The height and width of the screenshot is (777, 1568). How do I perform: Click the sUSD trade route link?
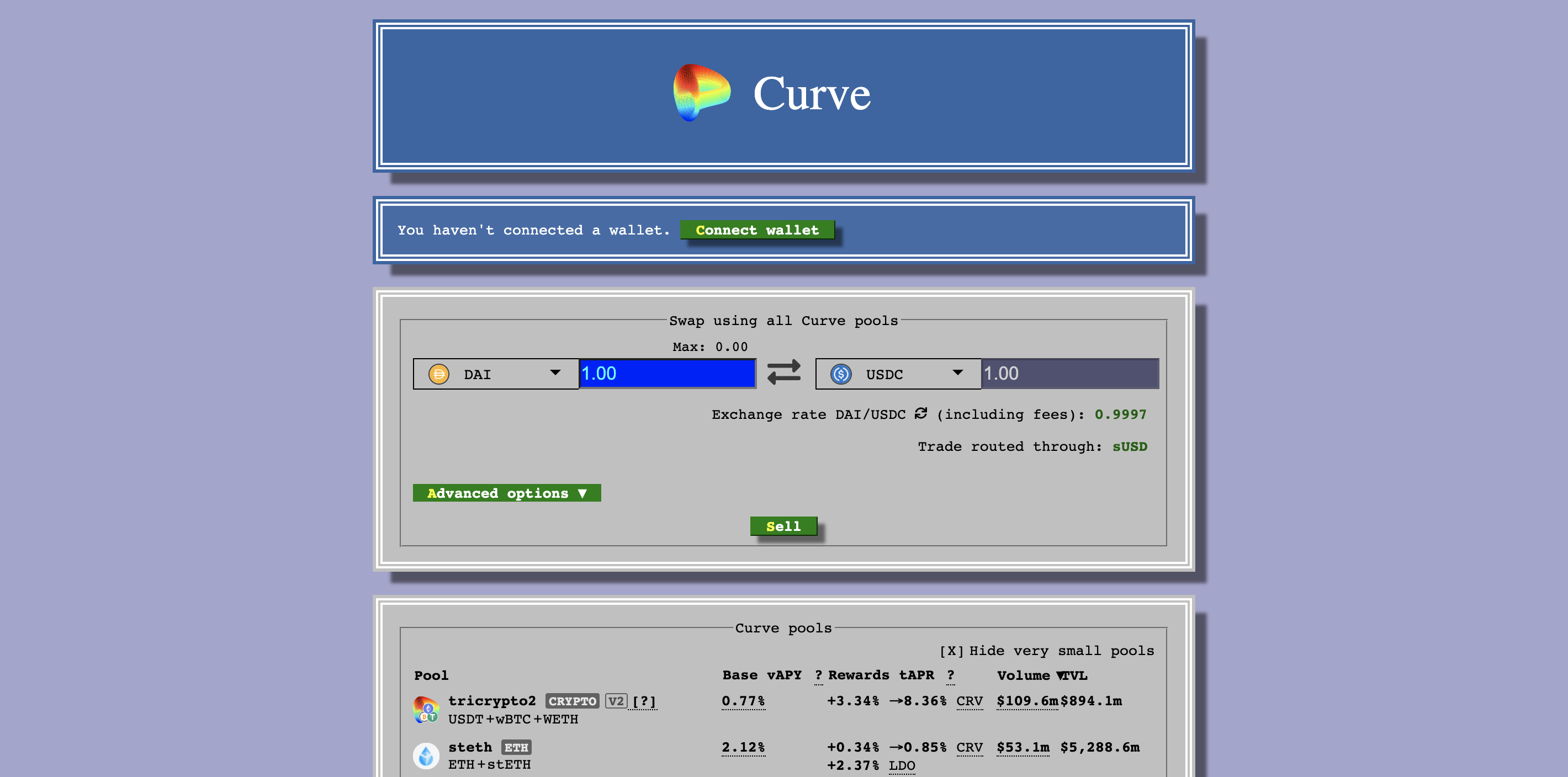(1129, 446)
